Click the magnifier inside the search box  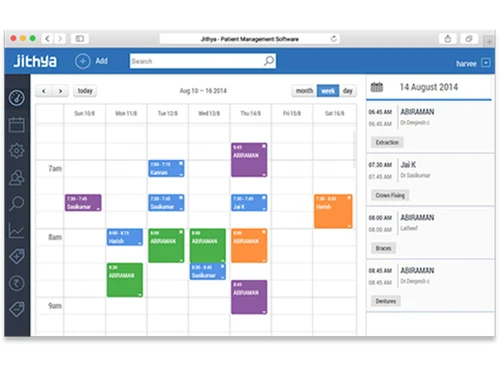[x=269, y=61]
